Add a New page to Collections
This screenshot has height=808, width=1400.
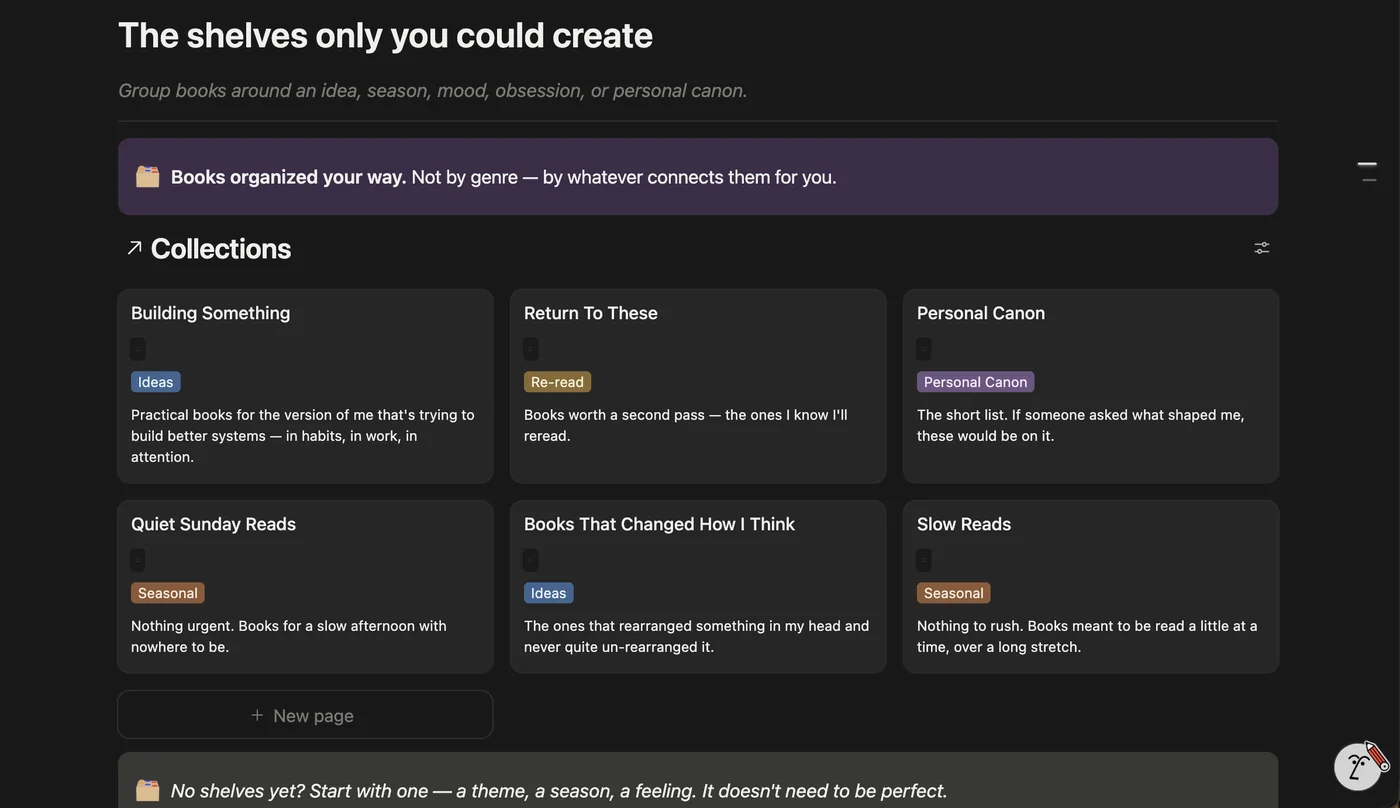tap(305, 715)
